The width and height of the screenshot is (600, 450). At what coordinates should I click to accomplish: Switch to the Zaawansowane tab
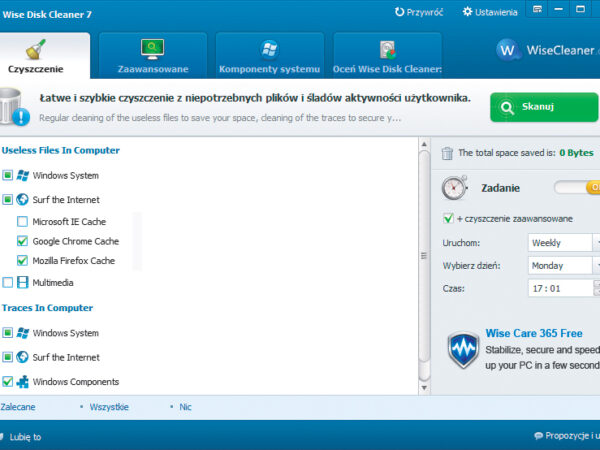[x=153, y=56]
